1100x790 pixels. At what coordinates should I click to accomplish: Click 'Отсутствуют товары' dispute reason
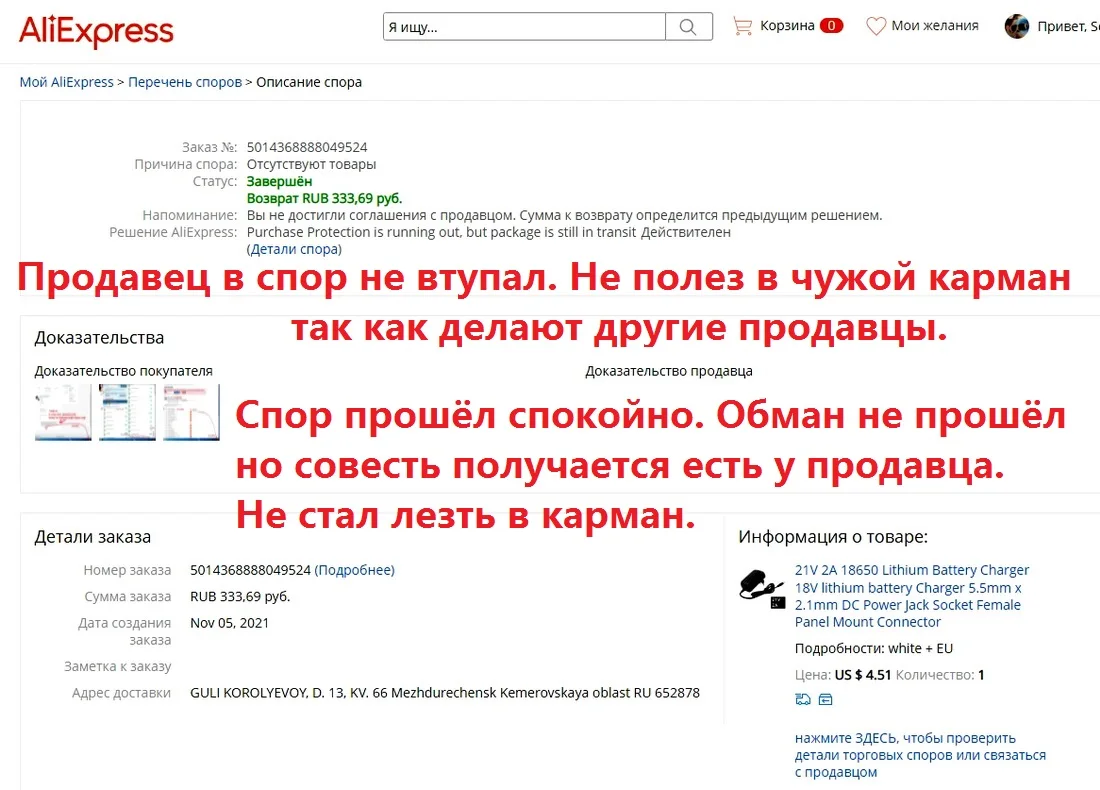(311, 164)
